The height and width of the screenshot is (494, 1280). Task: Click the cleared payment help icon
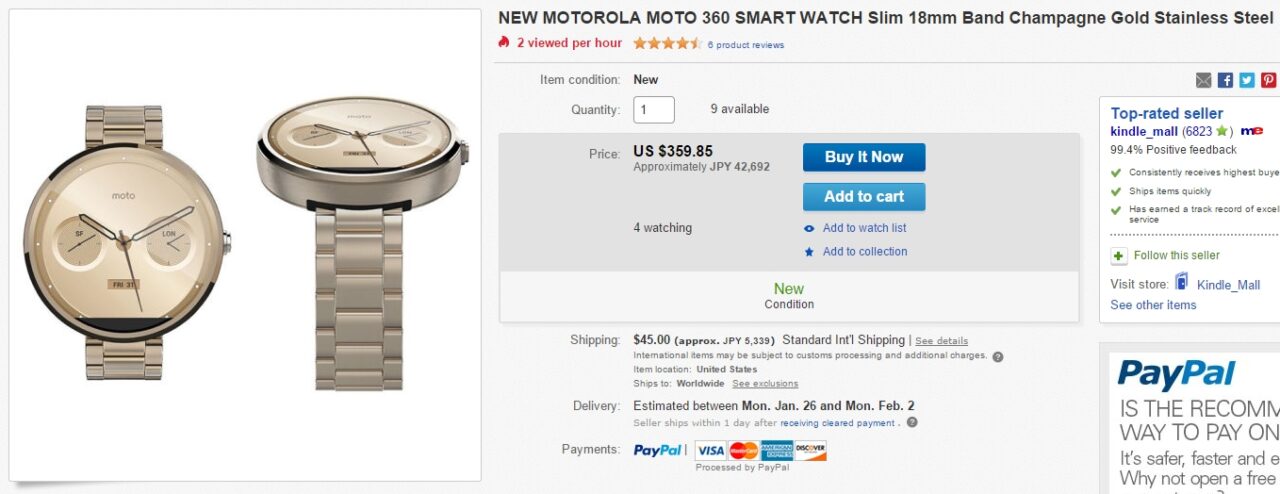click(912, 423)
